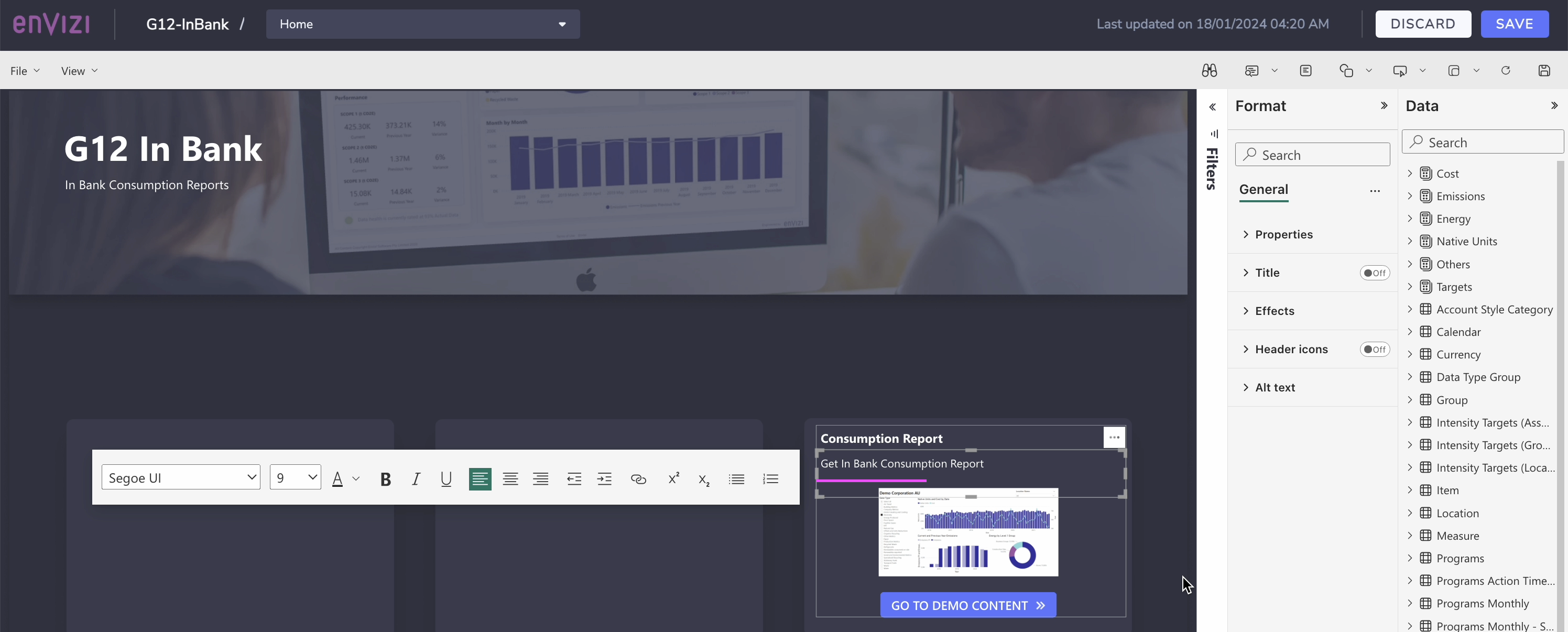Click the SAVE button
This screenshot has width=1568, height=632.
[1515, 24]
